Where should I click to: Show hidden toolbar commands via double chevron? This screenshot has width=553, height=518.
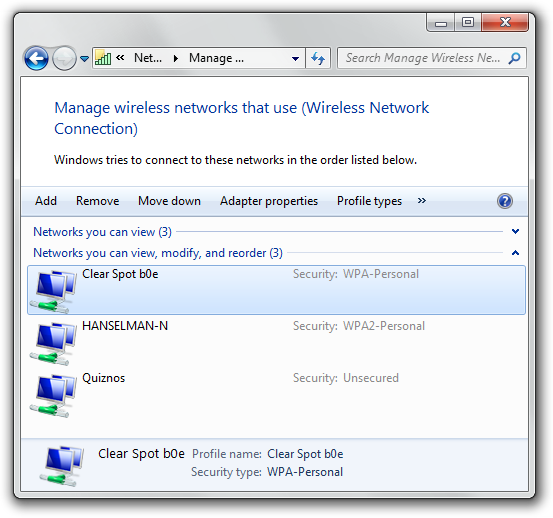click(422, 201)
